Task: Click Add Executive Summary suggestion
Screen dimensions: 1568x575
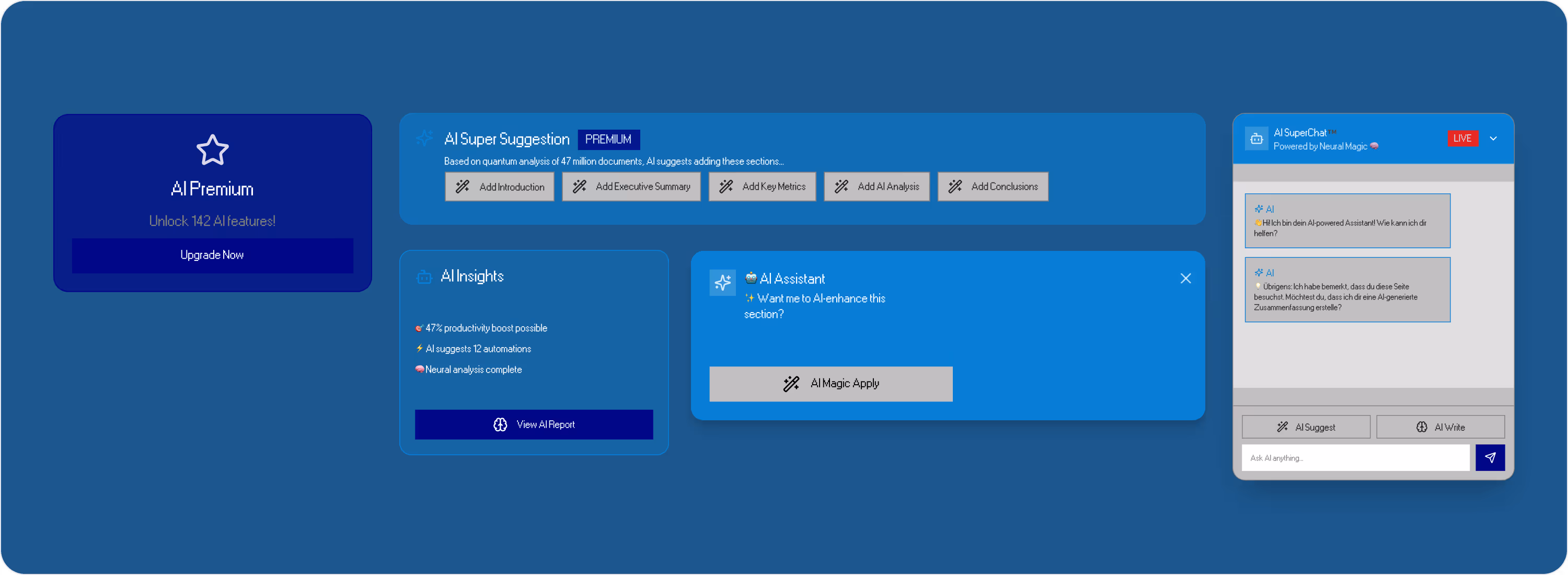Action: click(x=631, y=187)
